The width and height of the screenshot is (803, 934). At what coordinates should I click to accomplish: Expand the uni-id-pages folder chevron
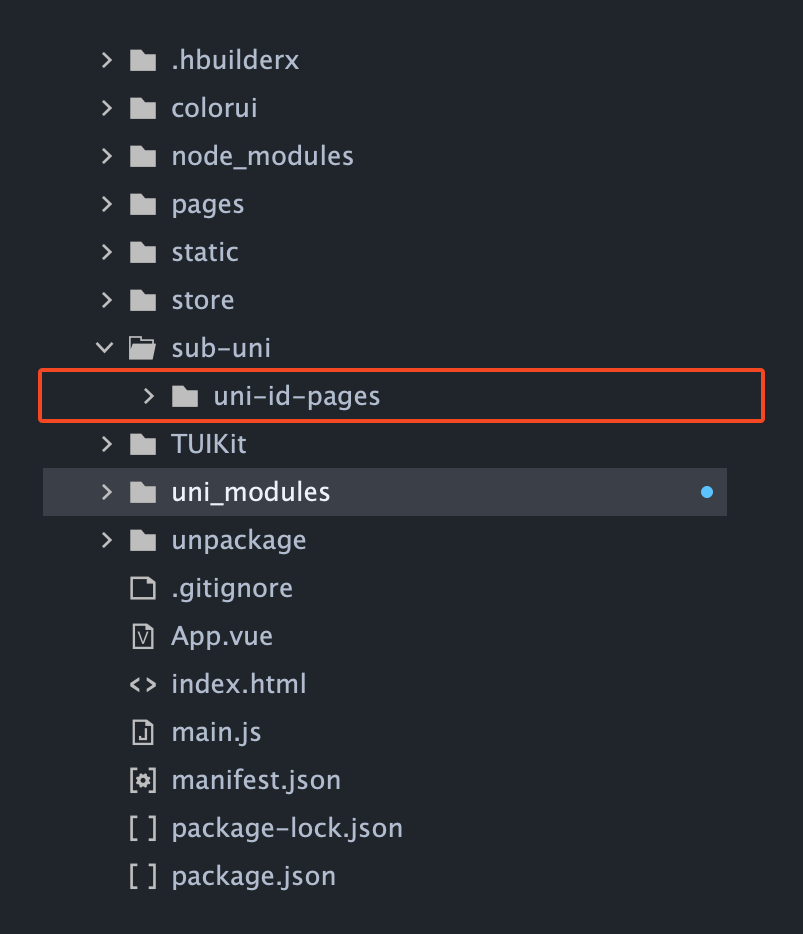click(x=149, y=396)
